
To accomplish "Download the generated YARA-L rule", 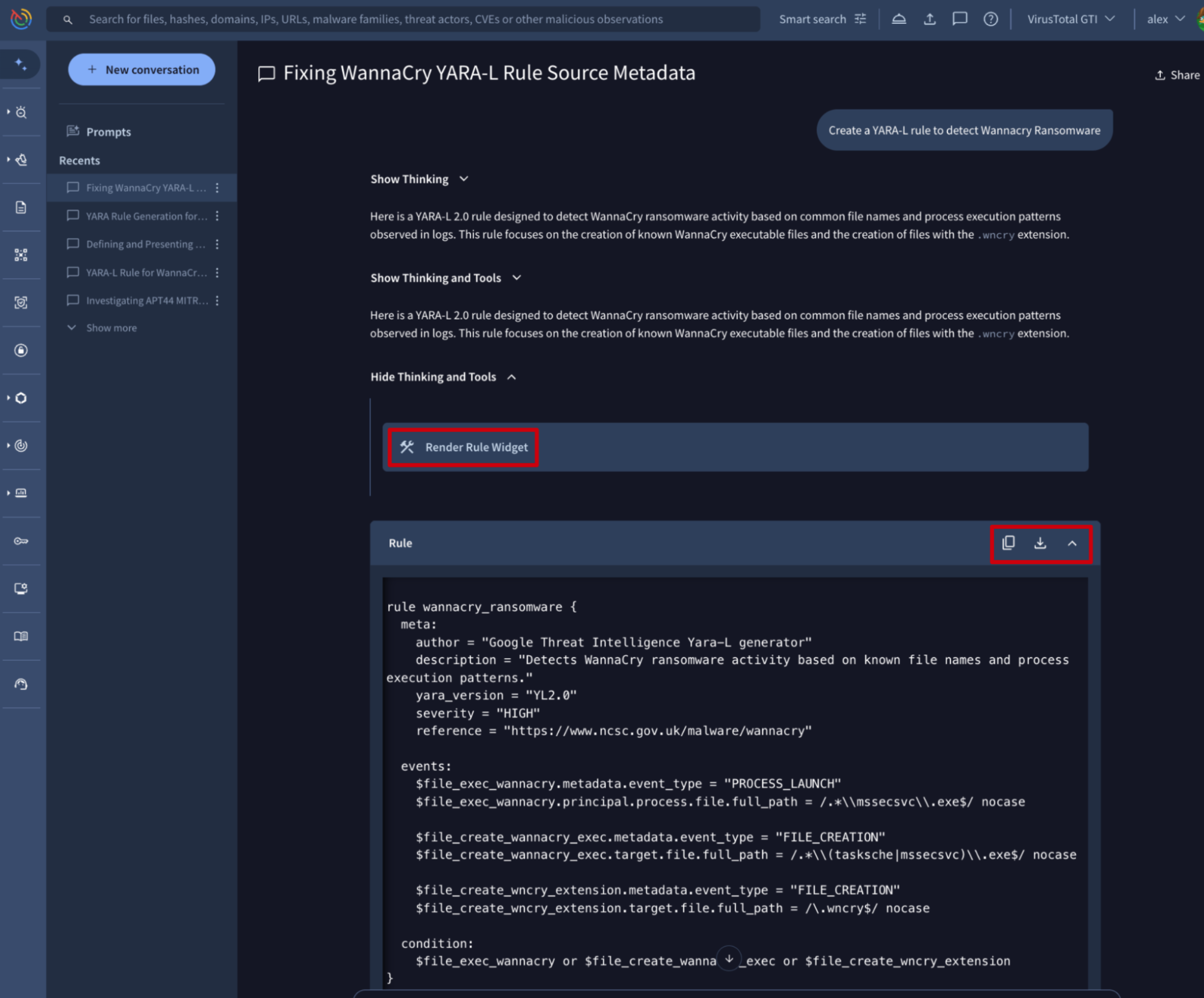I will pos(1040,543).
